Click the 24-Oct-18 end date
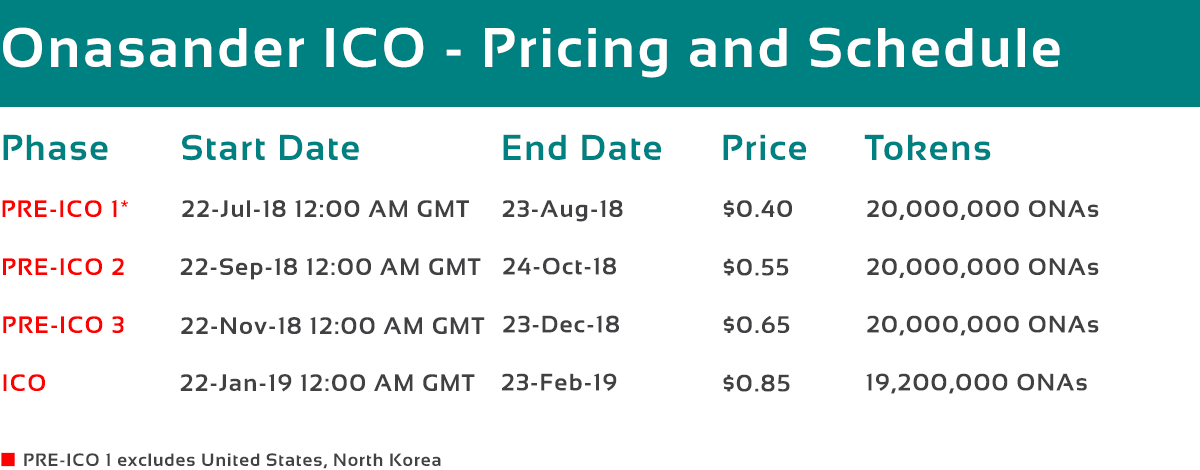The height and width of the screenshot is (470, 1200). [560, 267]
